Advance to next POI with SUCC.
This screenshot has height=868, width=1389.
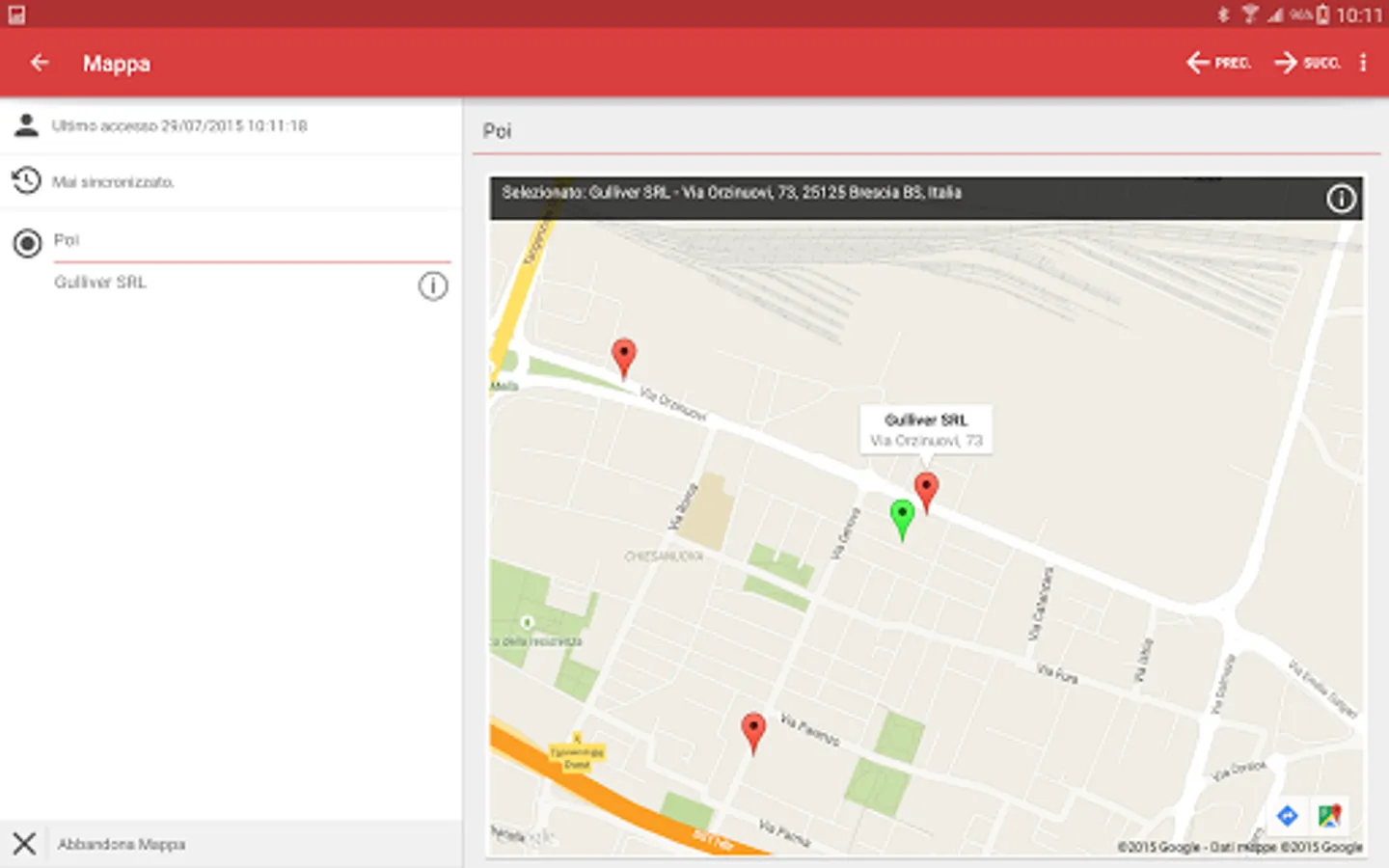coord(1307,63)
